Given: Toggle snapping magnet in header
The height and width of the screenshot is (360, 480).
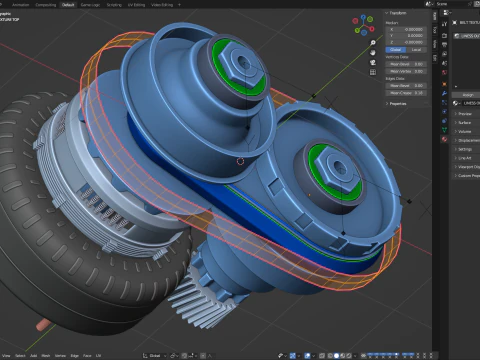Looking at the screenshot, I should point(184,356).
